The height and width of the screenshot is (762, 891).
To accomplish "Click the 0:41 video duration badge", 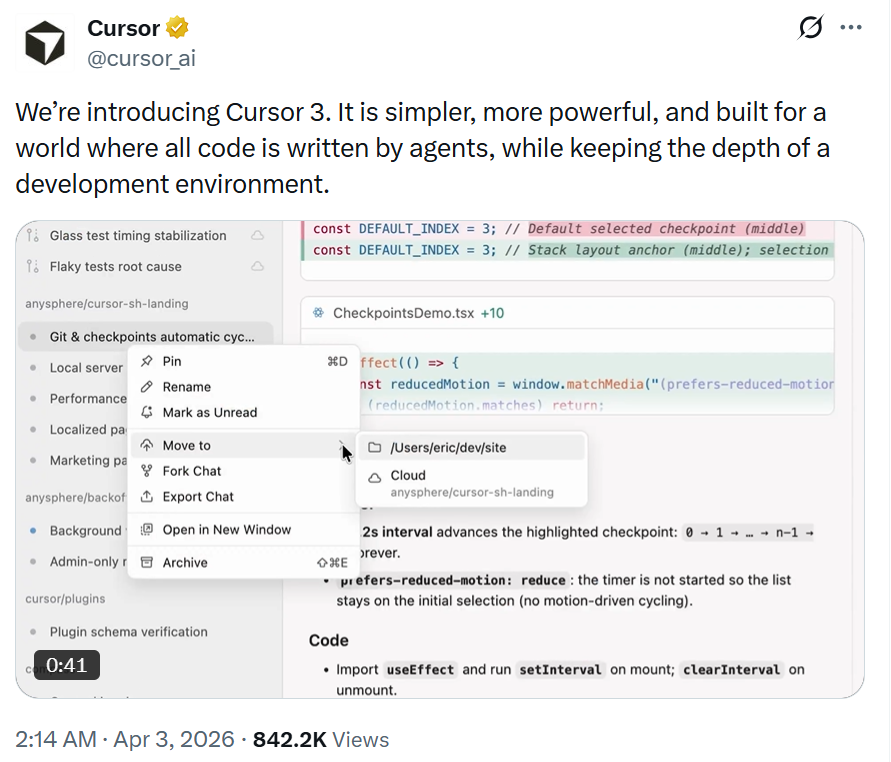I will pos(67,664).
